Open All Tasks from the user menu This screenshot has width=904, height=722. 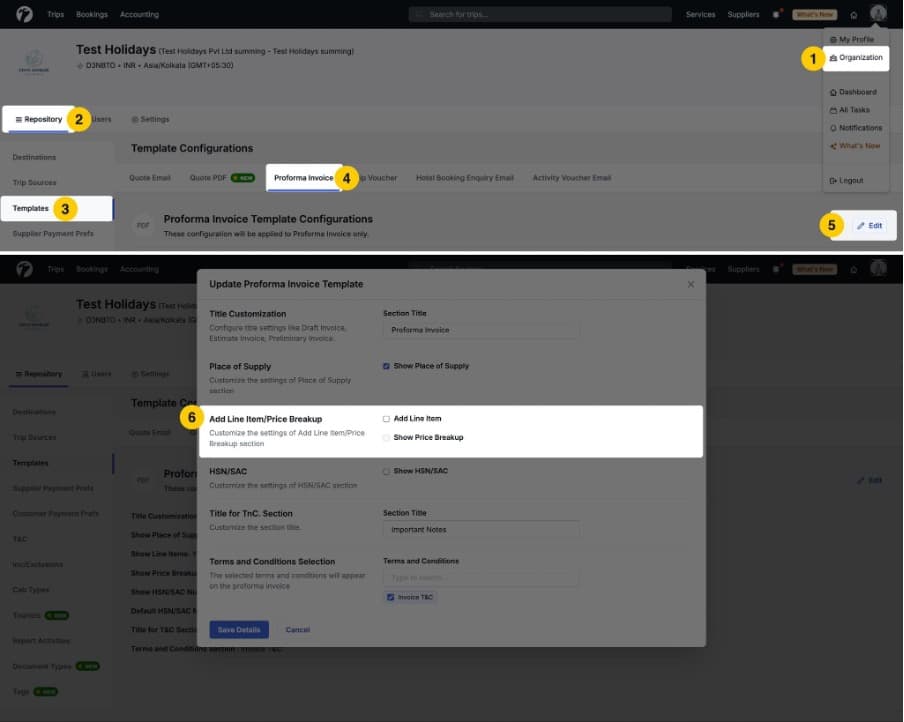(x=849, y=110)
